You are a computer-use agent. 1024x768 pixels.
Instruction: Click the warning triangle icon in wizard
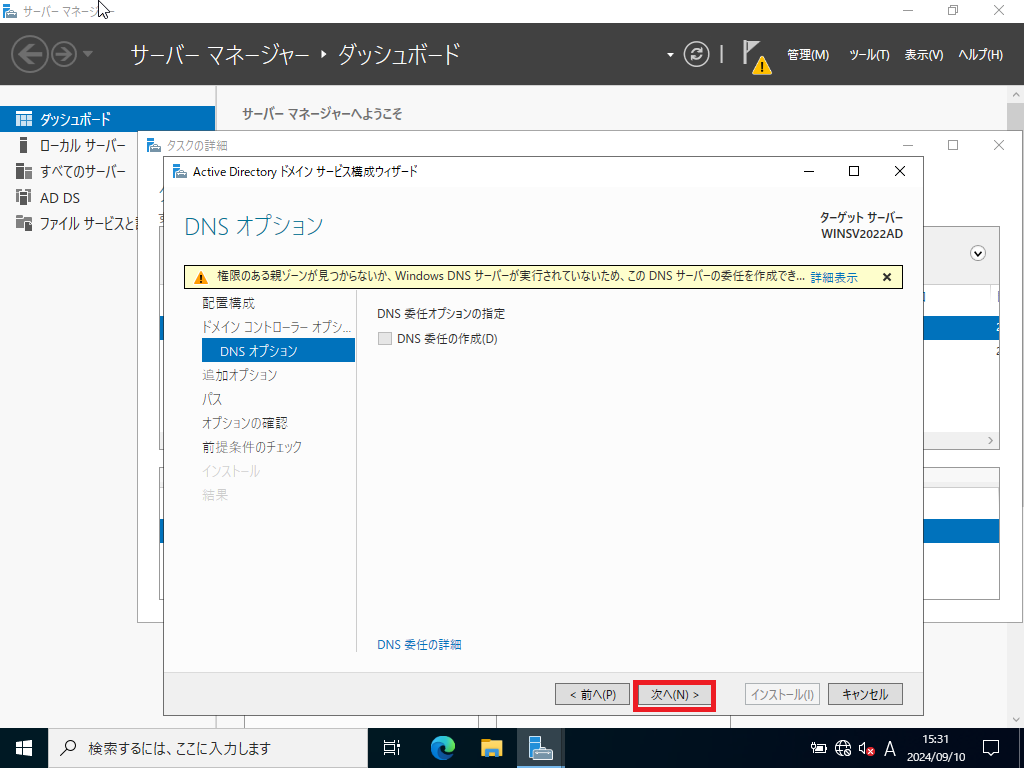click(201, 278)
